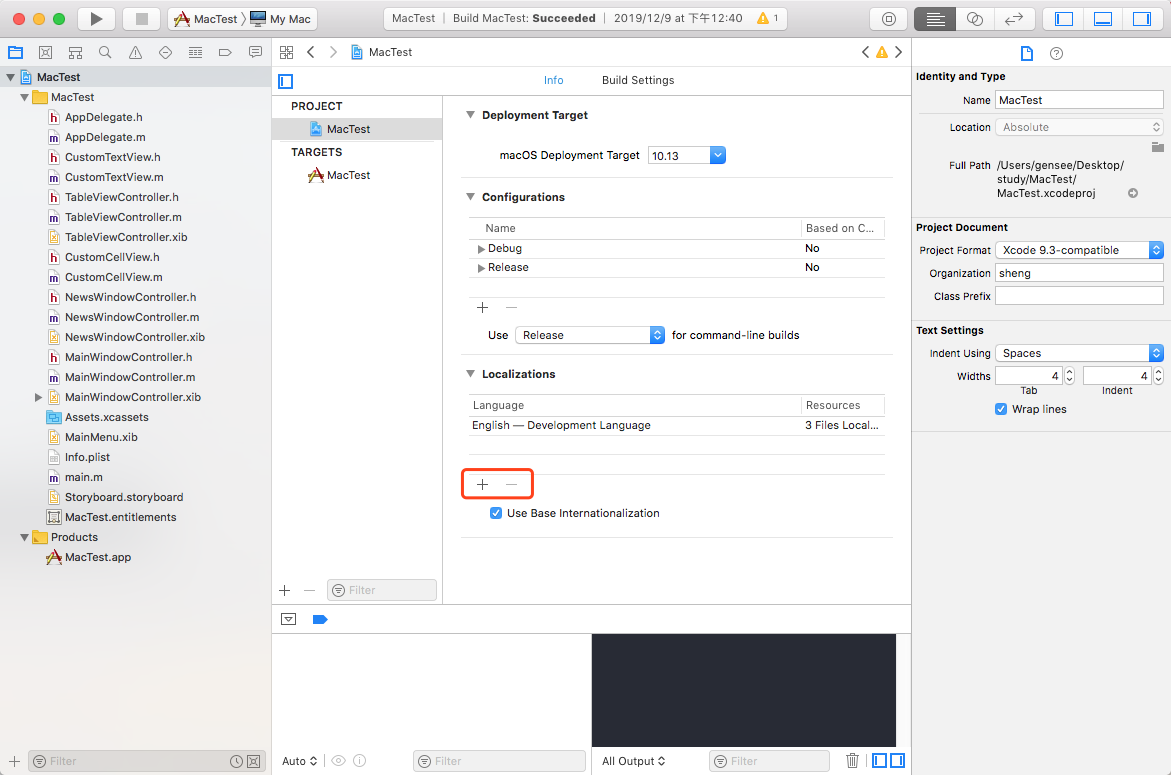Add a target with plus button
Image resolution: width=1171 pixels, height=775 pixels.
[x=285, y=591]
